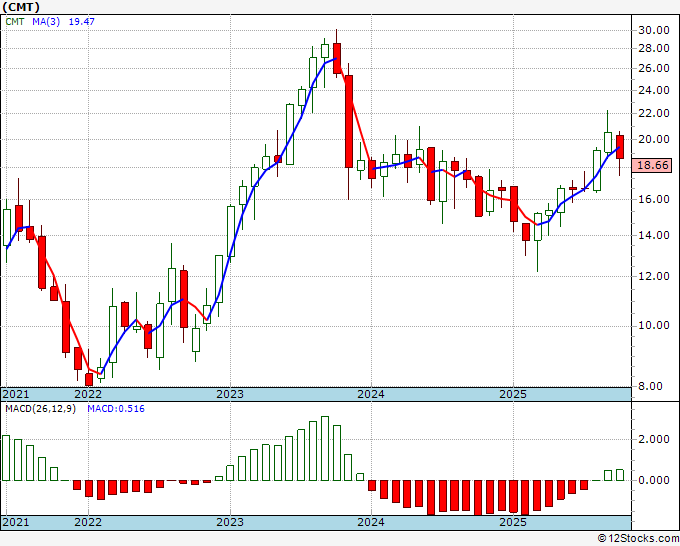Click the last green MACD histogram bar
Screen dimensions: 680x546
(x=620, y=475)
